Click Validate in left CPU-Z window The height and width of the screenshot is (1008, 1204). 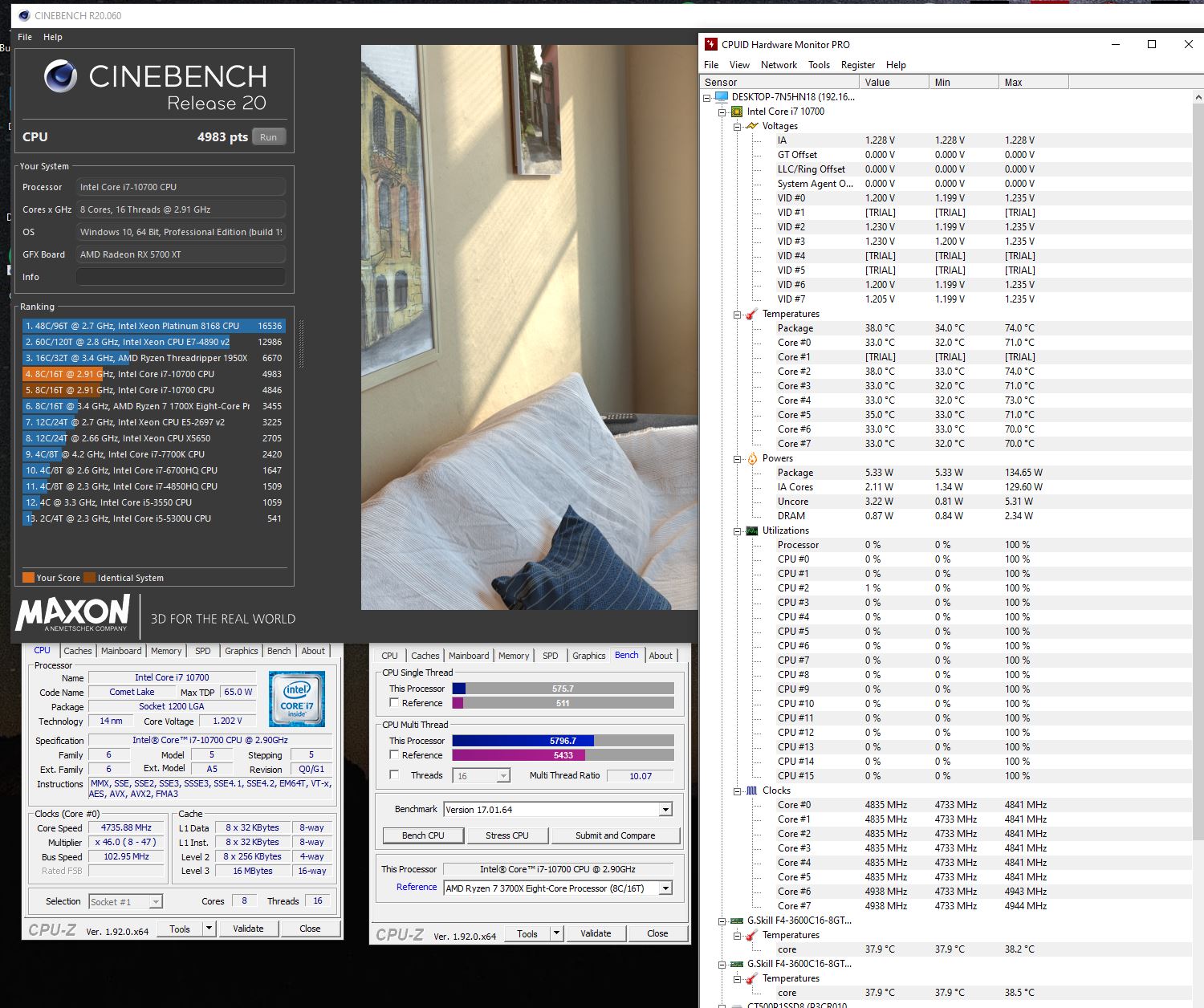[248, 929]
